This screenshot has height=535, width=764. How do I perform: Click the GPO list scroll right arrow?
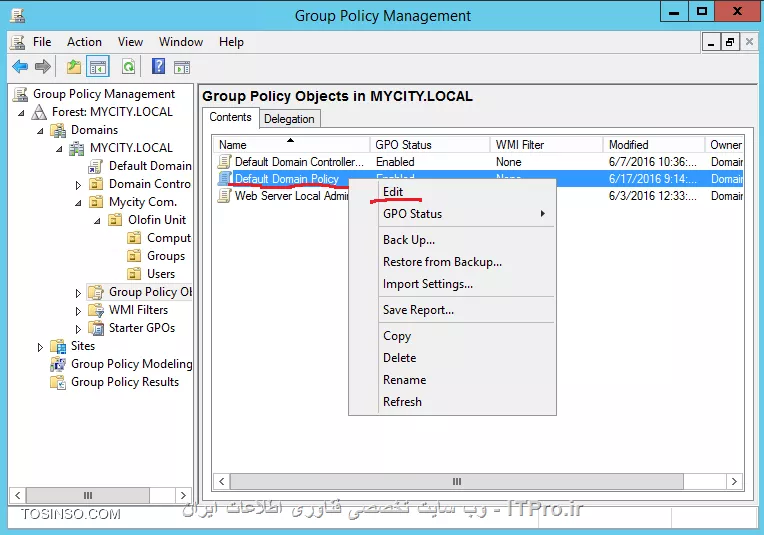734,481
